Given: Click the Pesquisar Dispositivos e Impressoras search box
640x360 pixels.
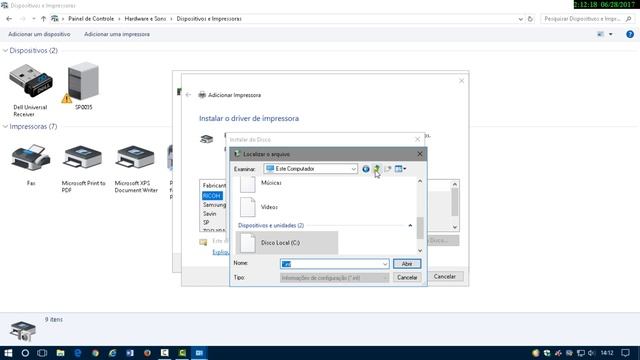Looking at the screenshot, I should 588,19.
